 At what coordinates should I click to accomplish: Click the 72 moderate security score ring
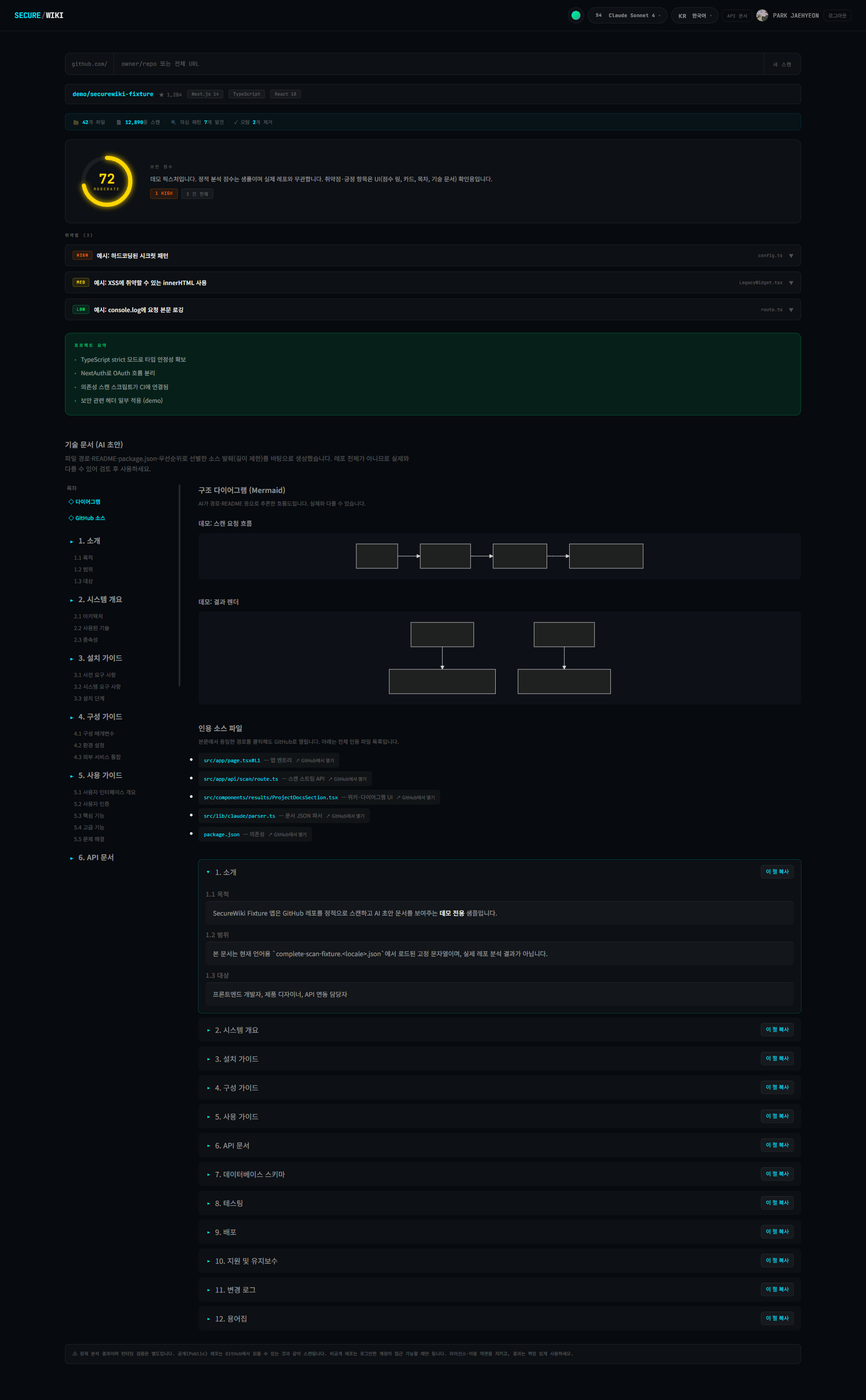107,181
